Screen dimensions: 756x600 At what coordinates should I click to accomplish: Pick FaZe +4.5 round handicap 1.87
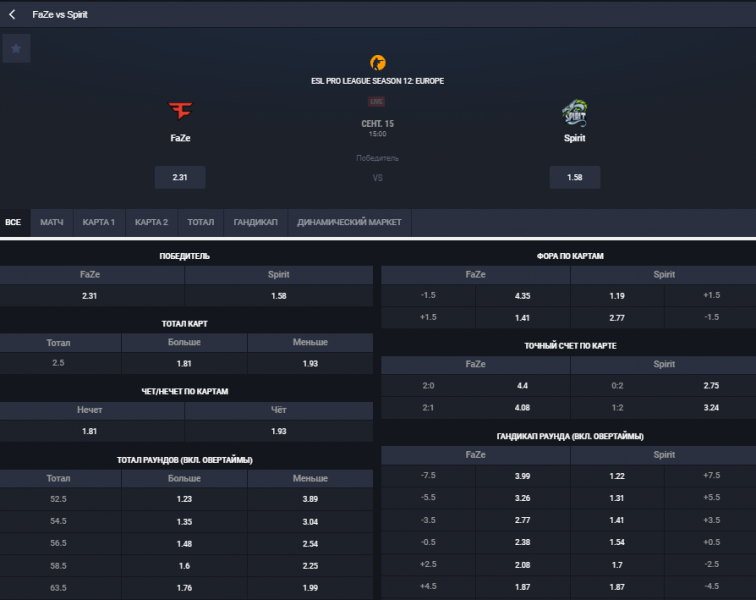pyautogui.click(x=523, y=587)
